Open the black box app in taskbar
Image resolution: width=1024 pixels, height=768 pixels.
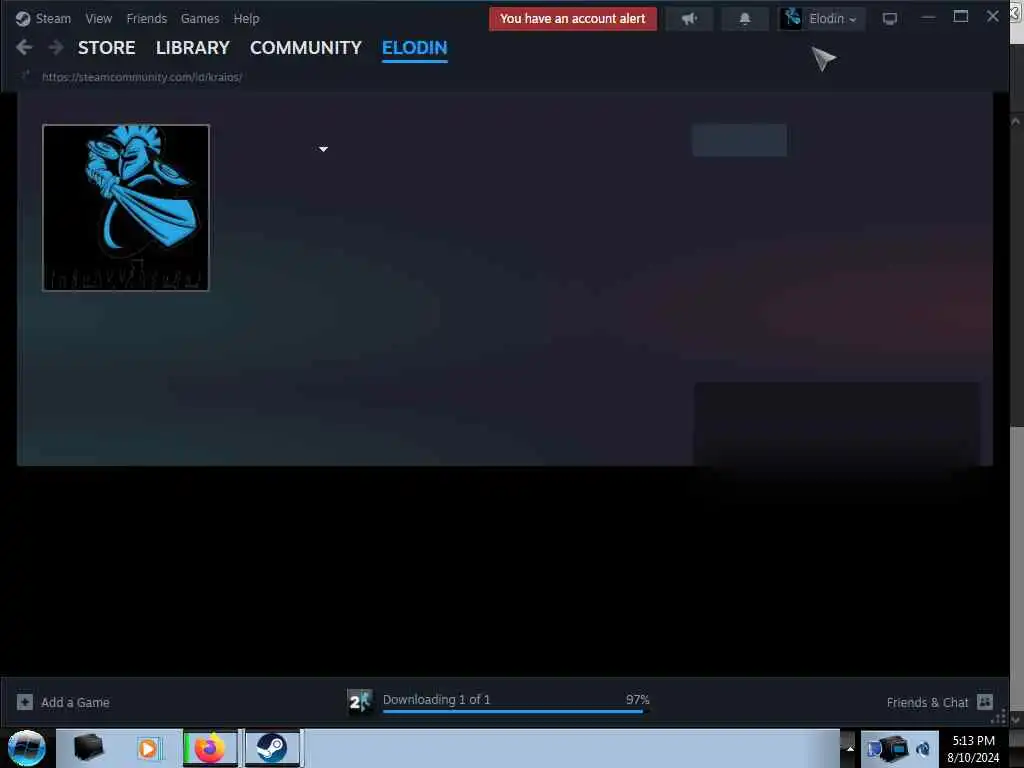pos(89,748)
